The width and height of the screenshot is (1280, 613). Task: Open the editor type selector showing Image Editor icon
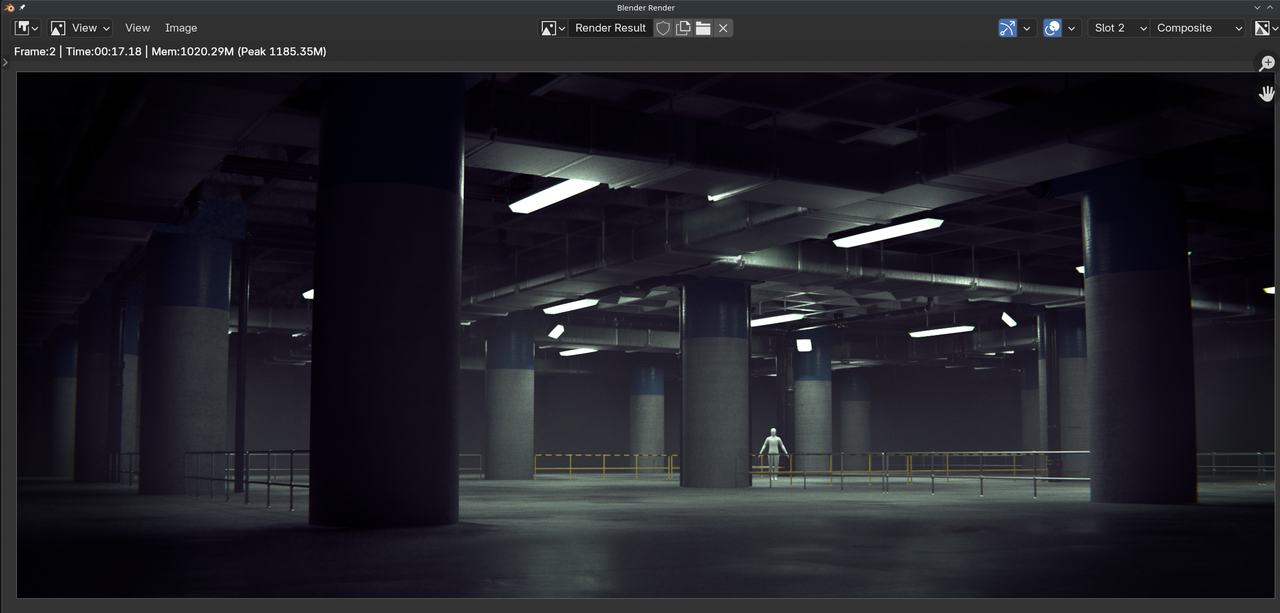[22, 27]
